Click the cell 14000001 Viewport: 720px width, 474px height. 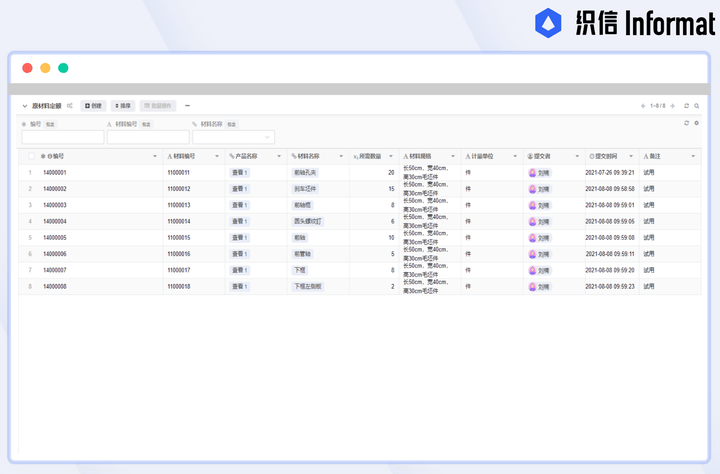pos(55,173)
